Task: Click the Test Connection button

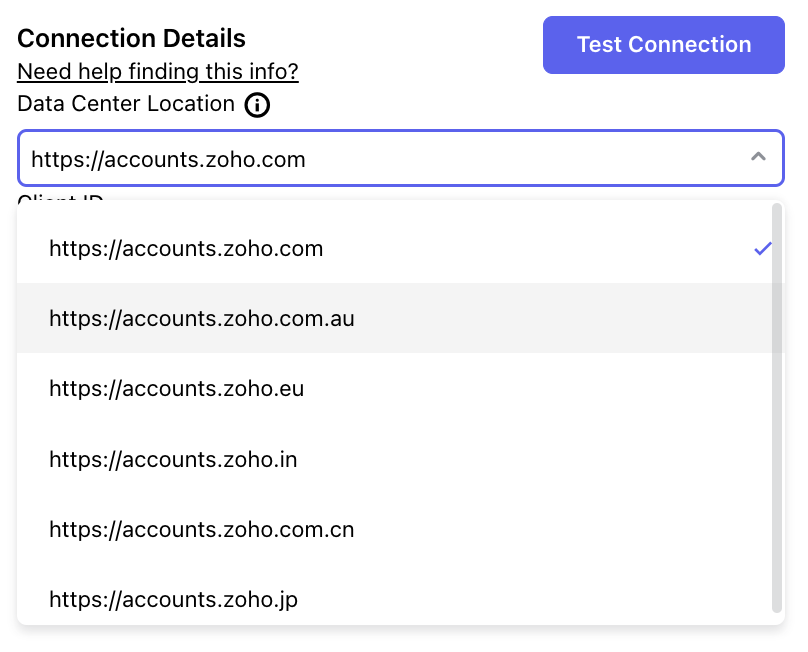Action: (x=664, y=45)
